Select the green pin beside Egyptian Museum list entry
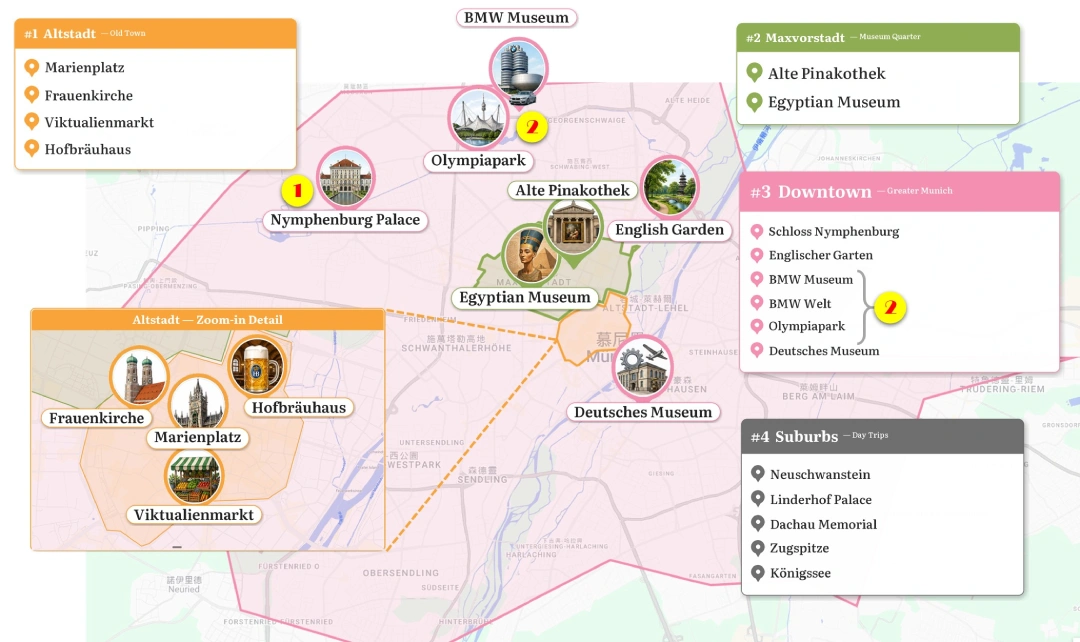 pyautogui.click(x=754, y=102)
